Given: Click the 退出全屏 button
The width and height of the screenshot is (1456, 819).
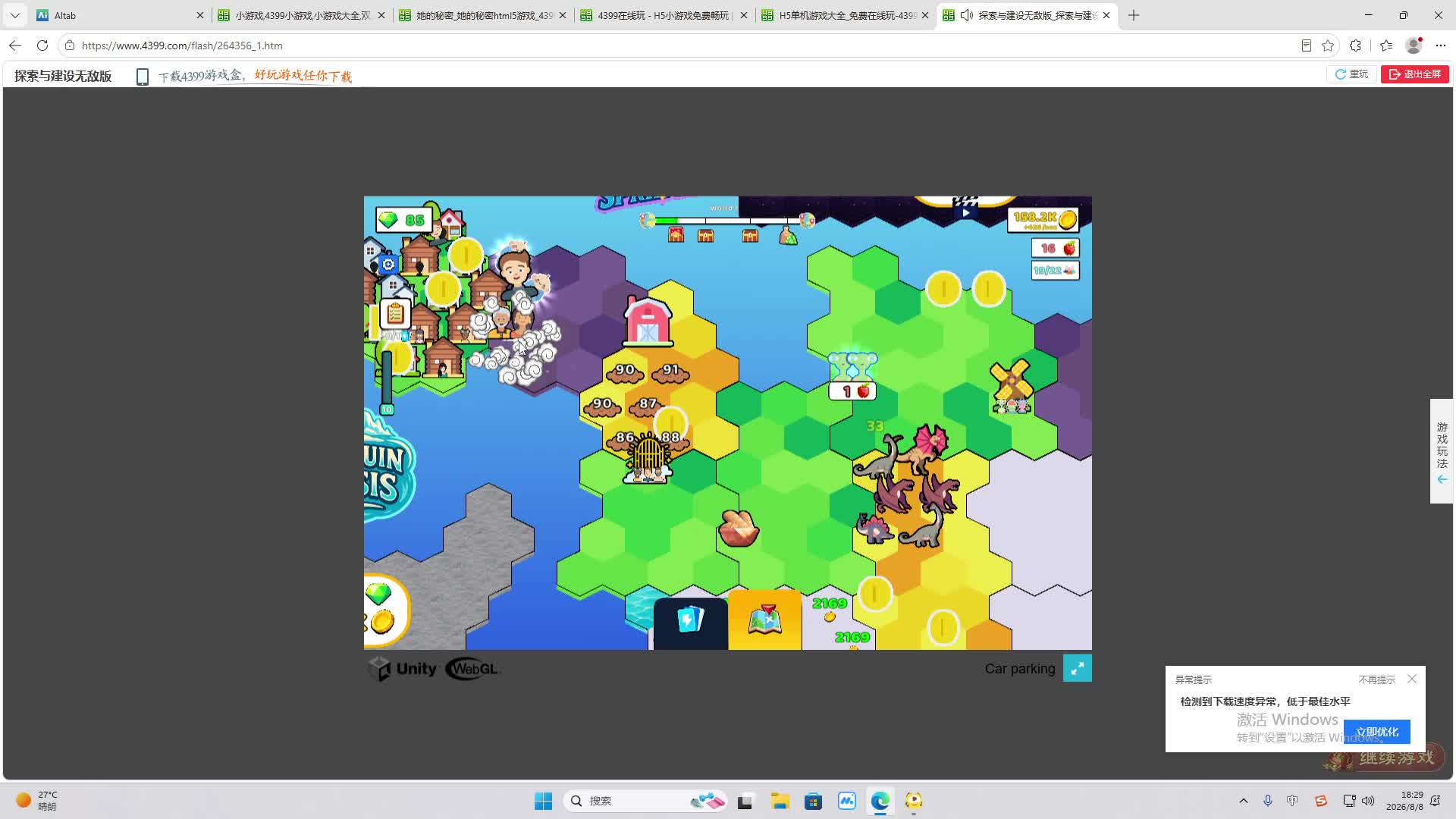Looking at the screenshot, I should coord(1415,74).
